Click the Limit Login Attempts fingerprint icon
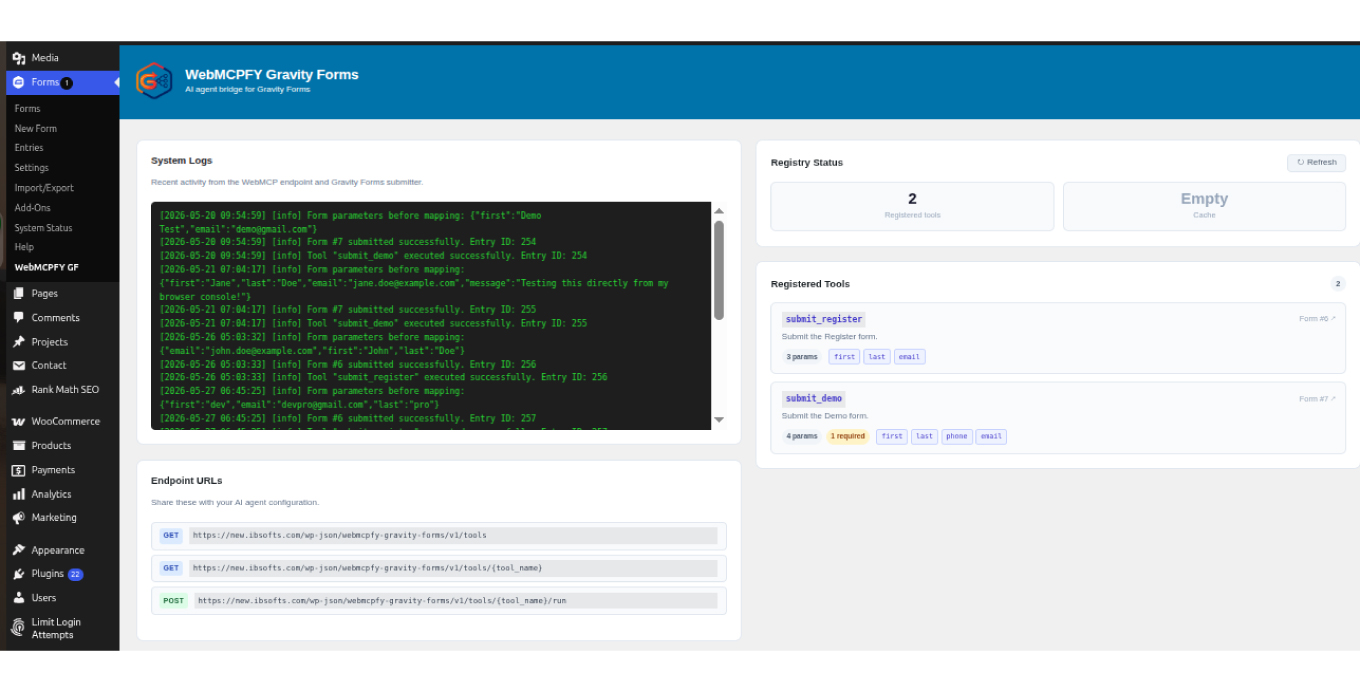This screenshot has width=1360, height=692. pyautogui.click(x=18, y=628)
